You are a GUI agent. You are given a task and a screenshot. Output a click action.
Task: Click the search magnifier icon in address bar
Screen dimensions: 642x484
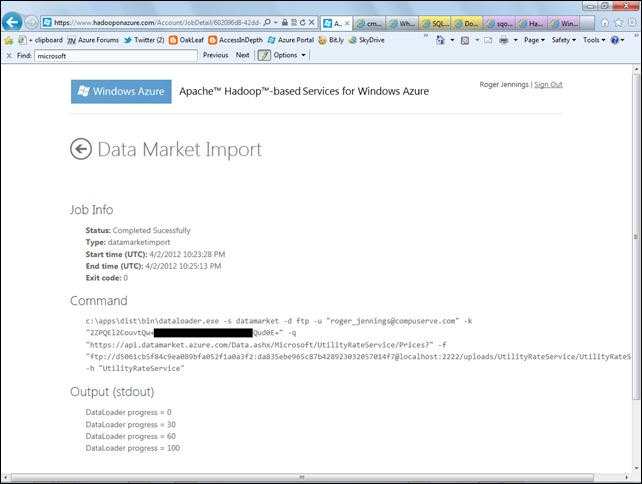(x=267, y=23)
